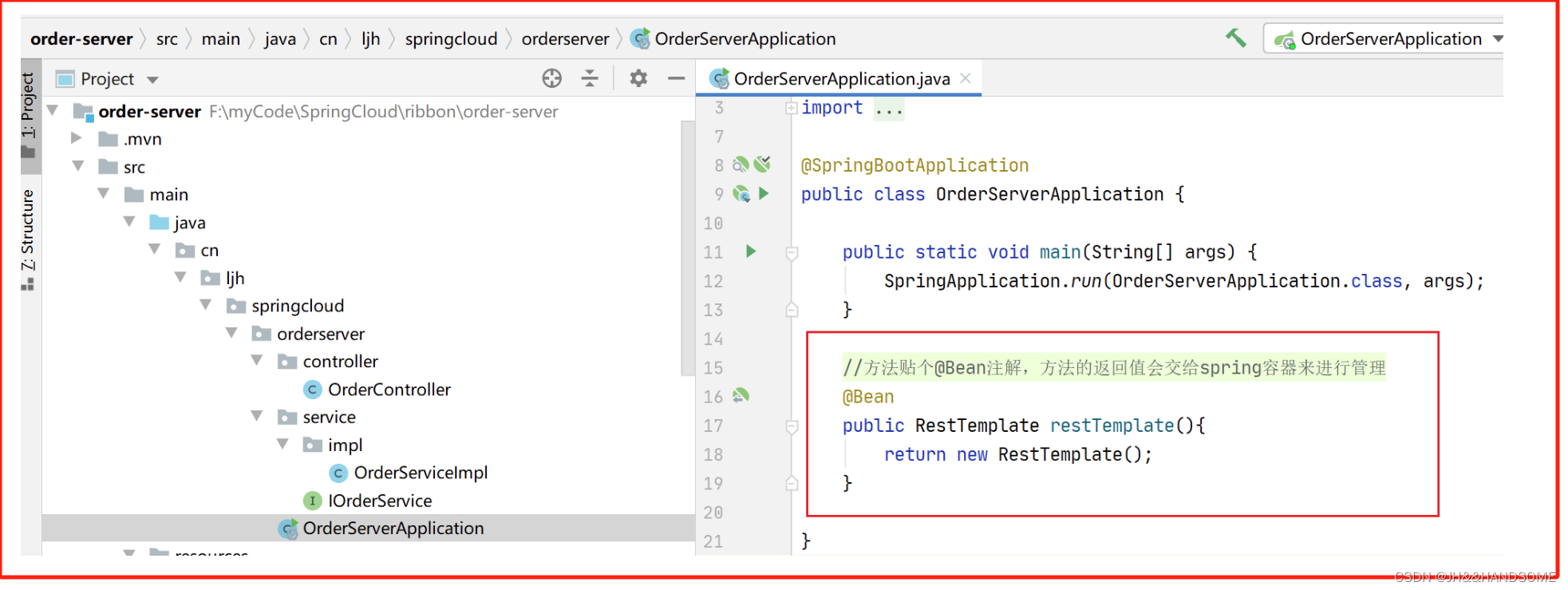Collapse the controller package arrow

tap(257, 361)
